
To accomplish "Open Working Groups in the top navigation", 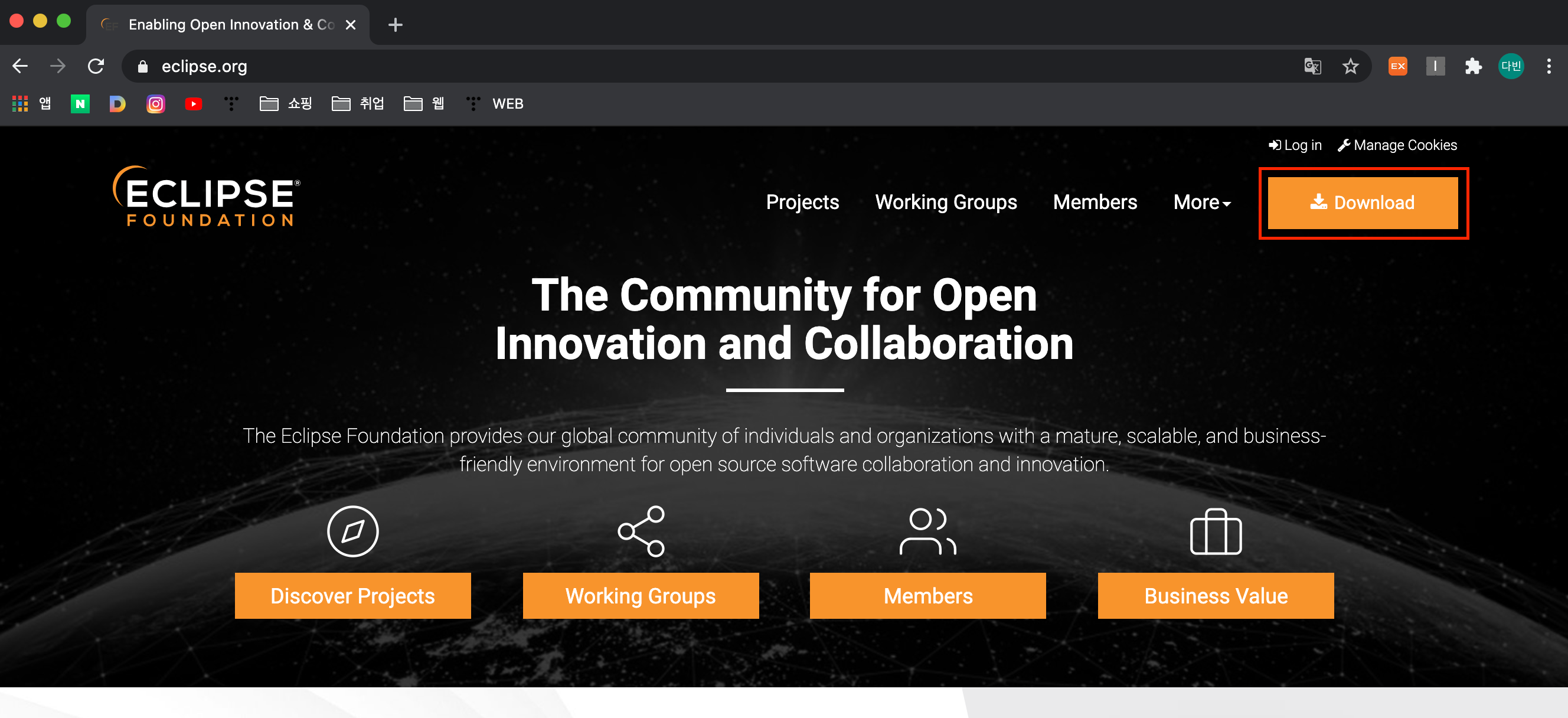I will click(x=945, y=202).
